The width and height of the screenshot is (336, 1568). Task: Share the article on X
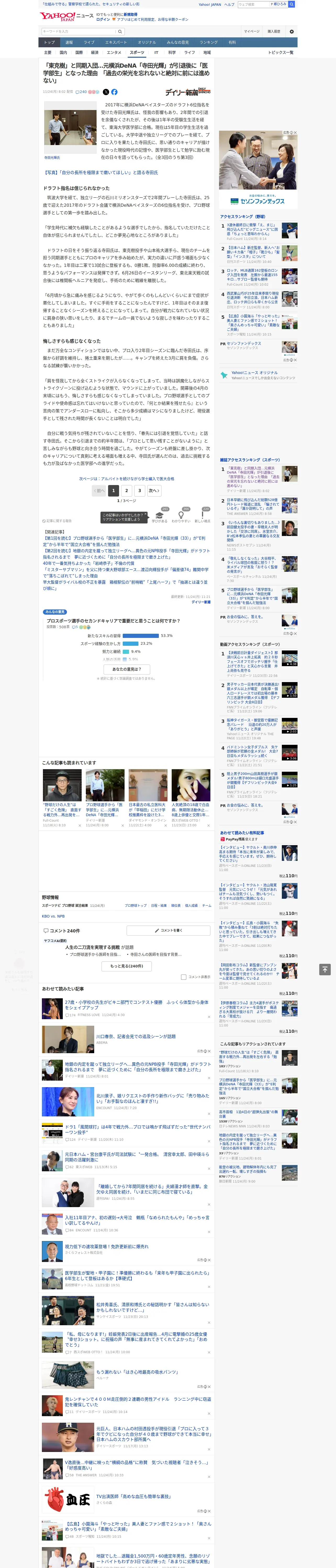point(105,92)
